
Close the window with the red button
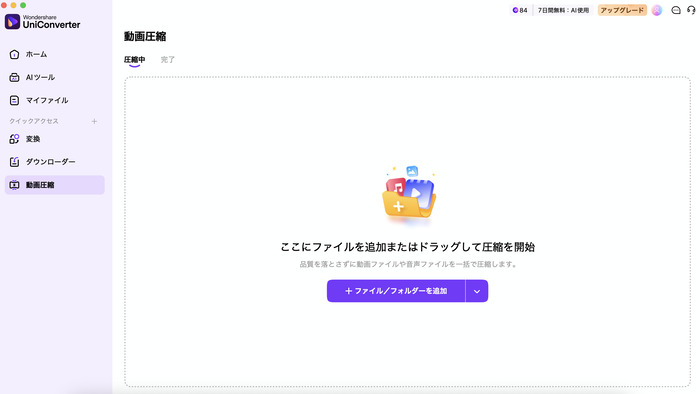coord(4,5)
